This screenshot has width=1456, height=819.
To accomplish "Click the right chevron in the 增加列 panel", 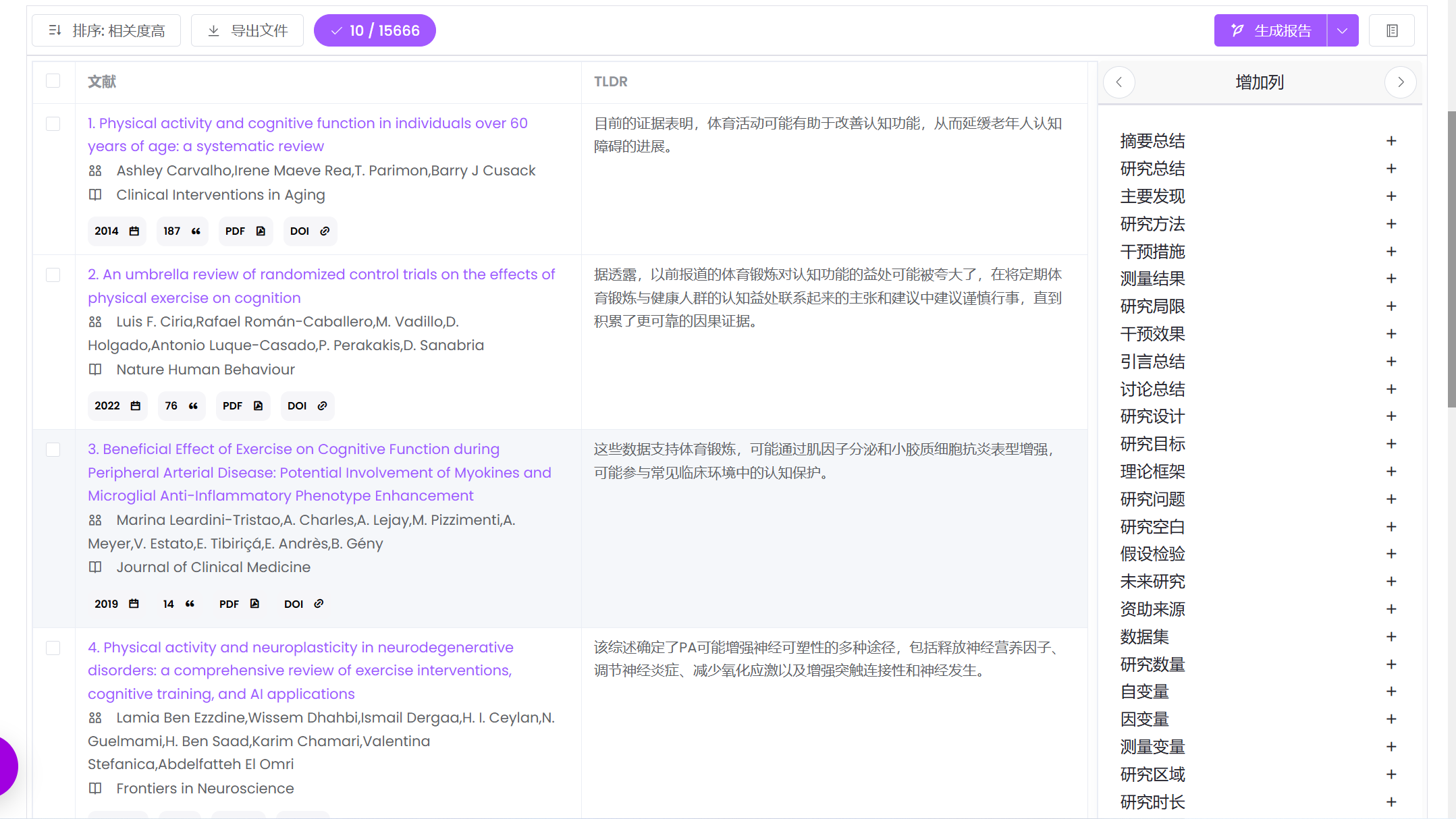I will 1400,82.
